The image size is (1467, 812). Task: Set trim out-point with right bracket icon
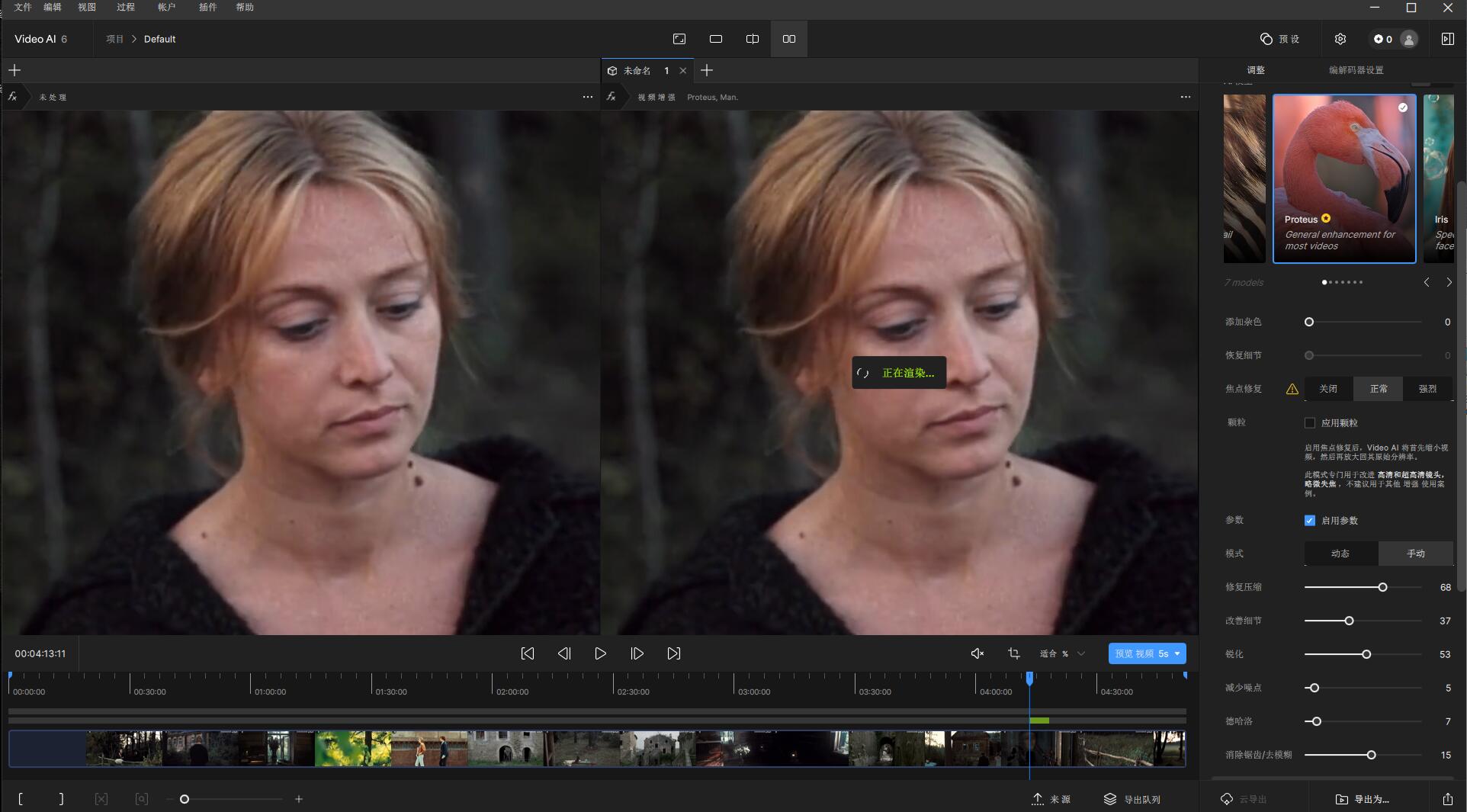pyautogui.click(x=61, y=799)
